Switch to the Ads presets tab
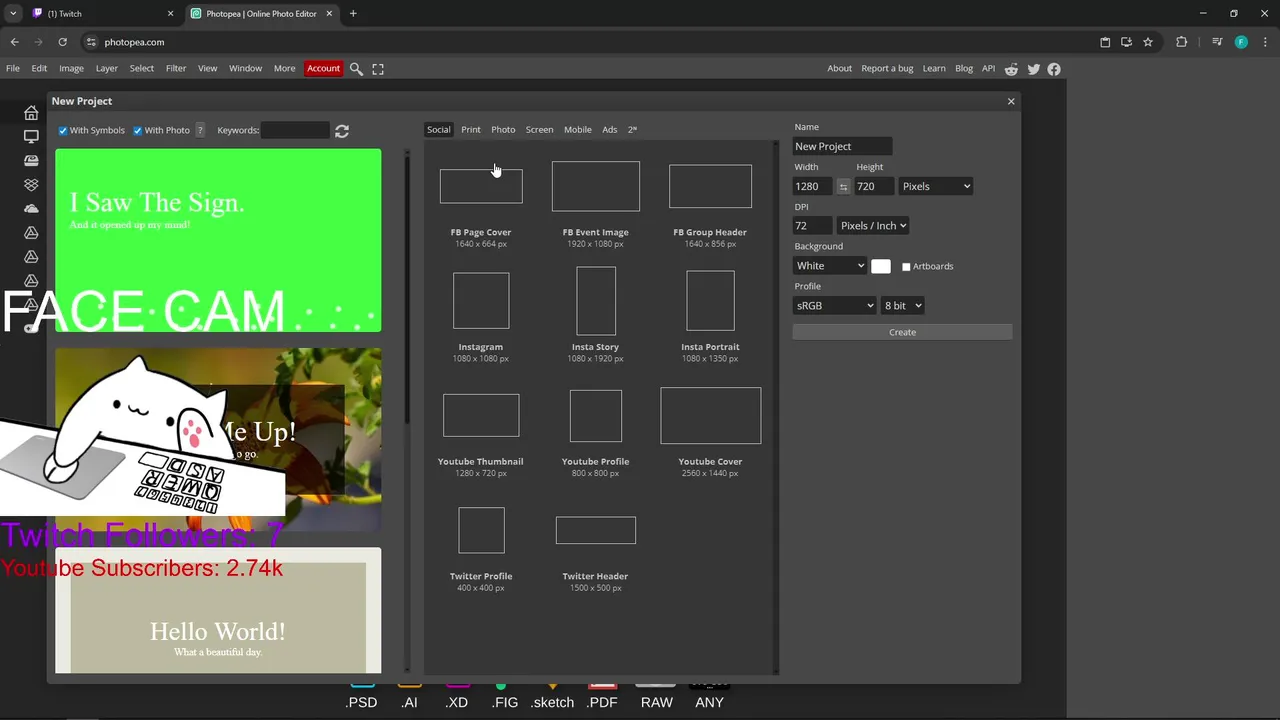The width and height of the screenshot is (1280, 720). click(x=609, y=130)
